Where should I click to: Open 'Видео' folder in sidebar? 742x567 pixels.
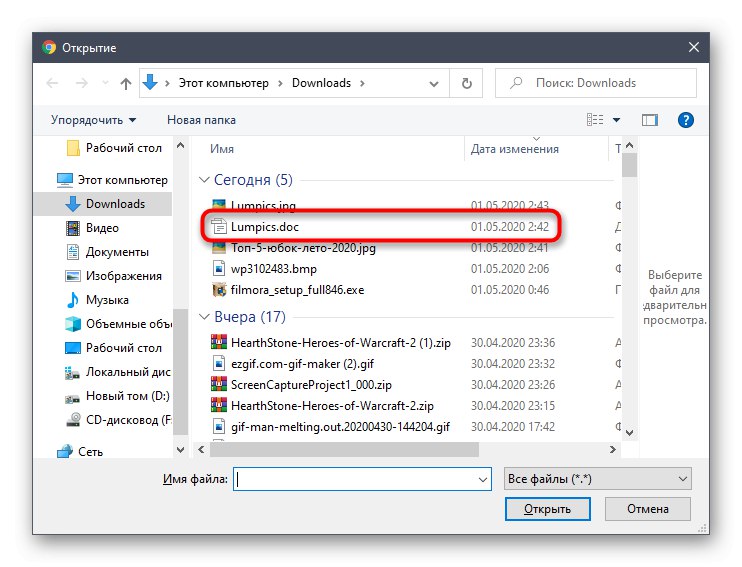(x=92, y=228)
